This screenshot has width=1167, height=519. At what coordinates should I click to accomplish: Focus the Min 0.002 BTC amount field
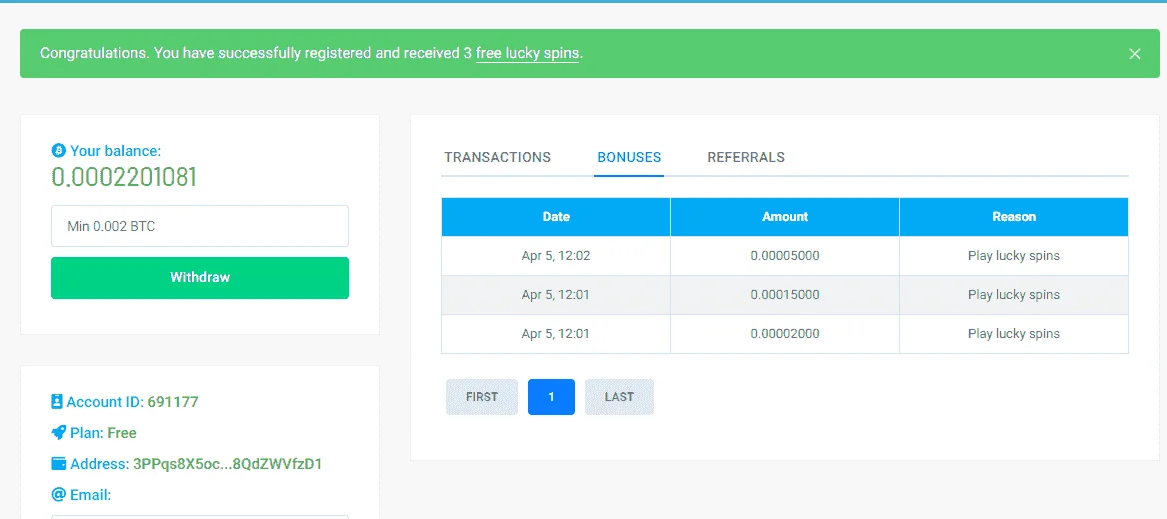199,226
